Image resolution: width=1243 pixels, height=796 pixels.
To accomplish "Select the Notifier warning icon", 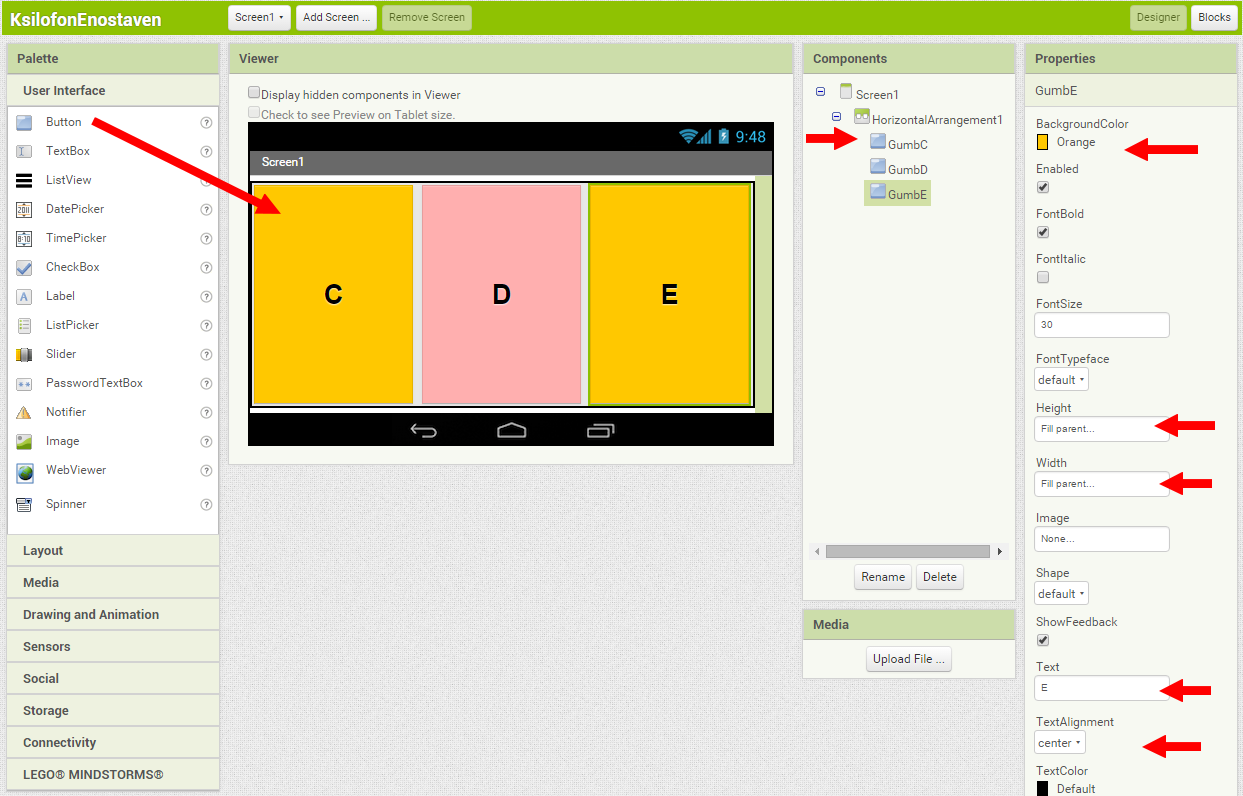I will pos(25,413).
